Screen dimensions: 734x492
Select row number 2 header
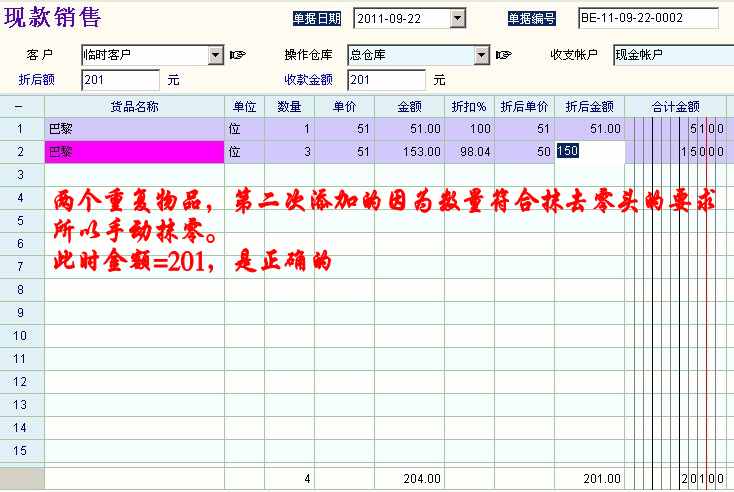pyautogui.click(x=19, y=152)
